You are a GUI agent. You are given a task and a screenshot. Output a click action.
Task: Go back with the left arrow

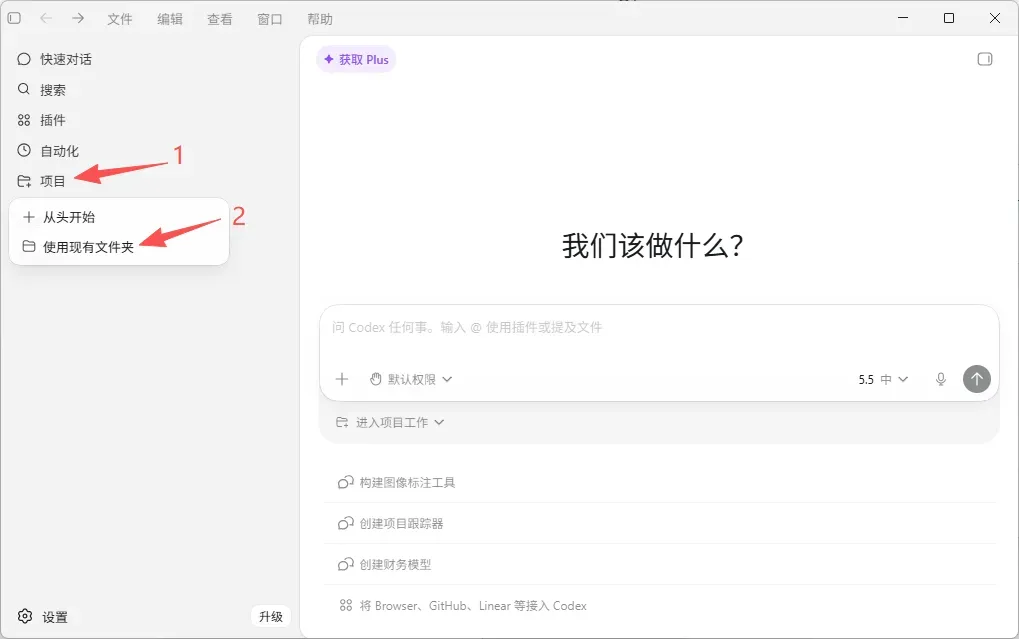[x=45, y=18]
